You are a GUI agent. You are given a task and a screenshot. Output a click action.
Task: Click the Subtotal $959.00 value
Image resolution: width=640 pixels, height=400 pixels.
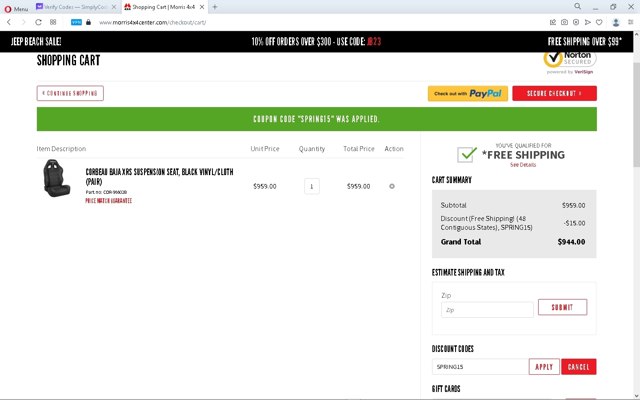pyautogui.click(x=573, y=205)
